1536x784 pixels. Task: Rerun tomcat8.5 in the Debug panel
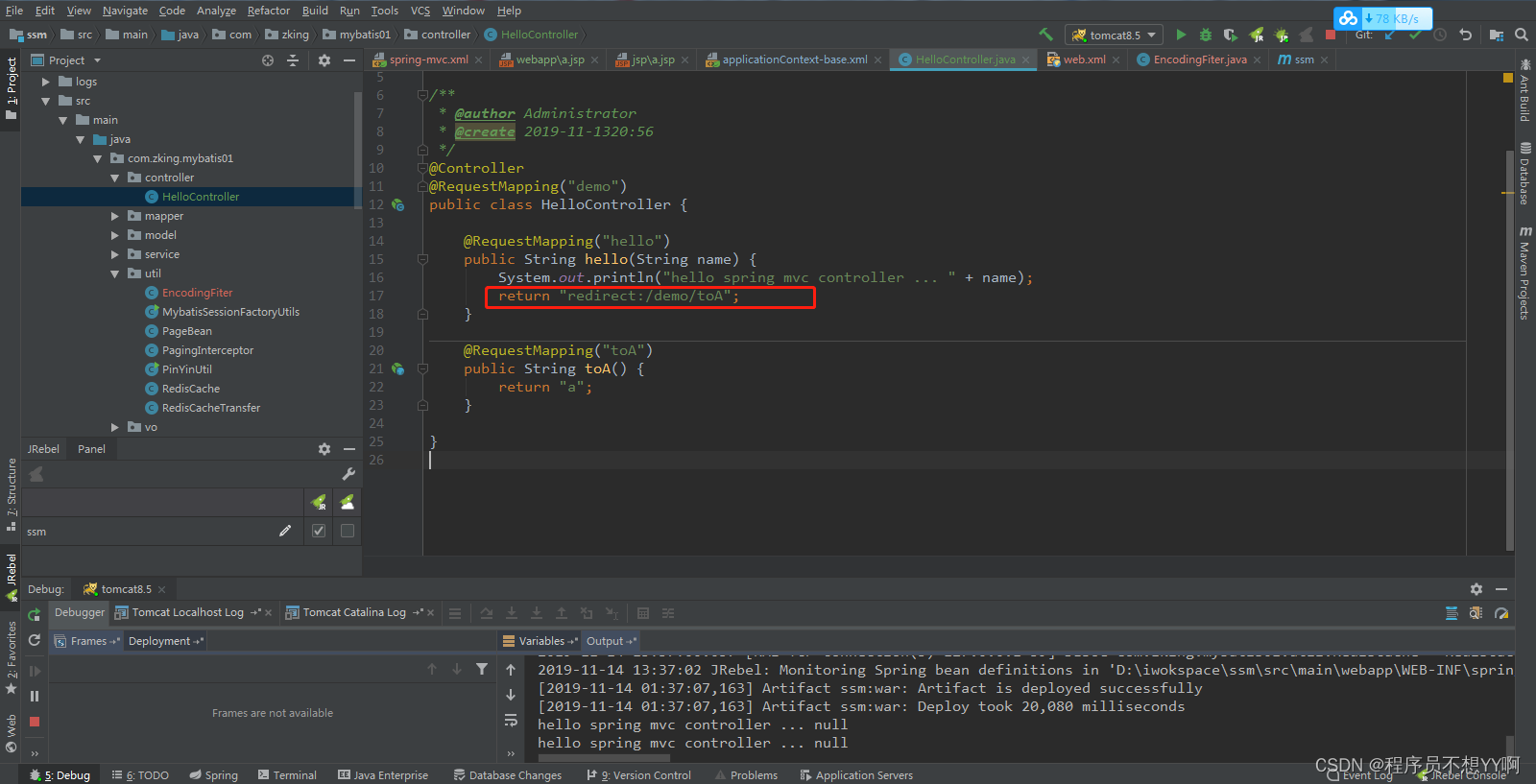point(35,615)
